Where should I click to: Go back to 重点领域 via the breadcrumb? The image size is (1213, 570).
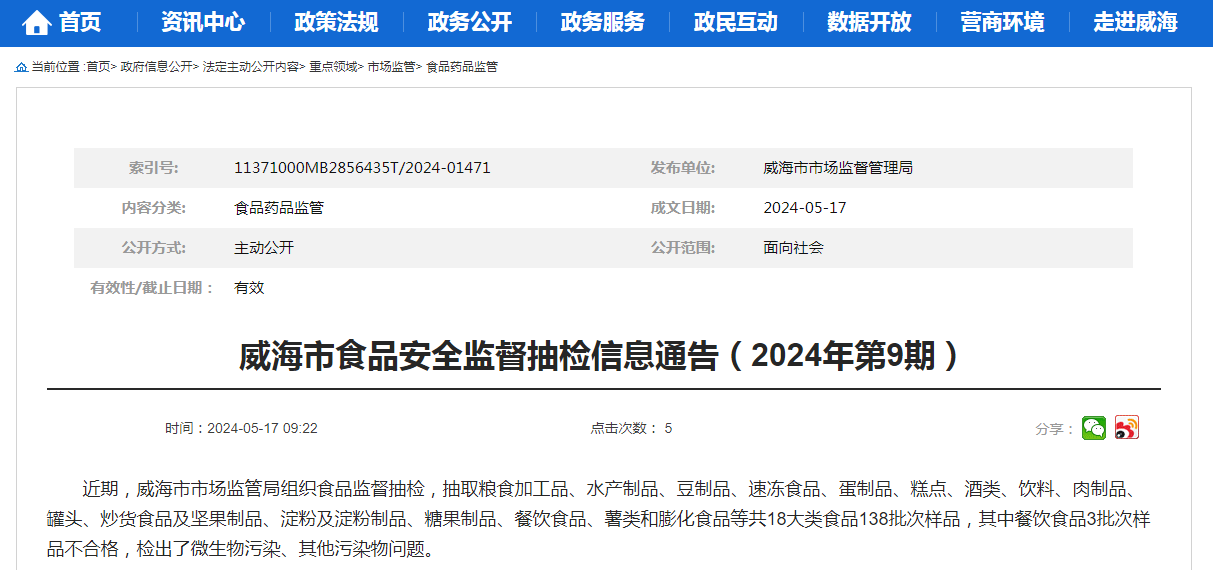click(333, 67)
